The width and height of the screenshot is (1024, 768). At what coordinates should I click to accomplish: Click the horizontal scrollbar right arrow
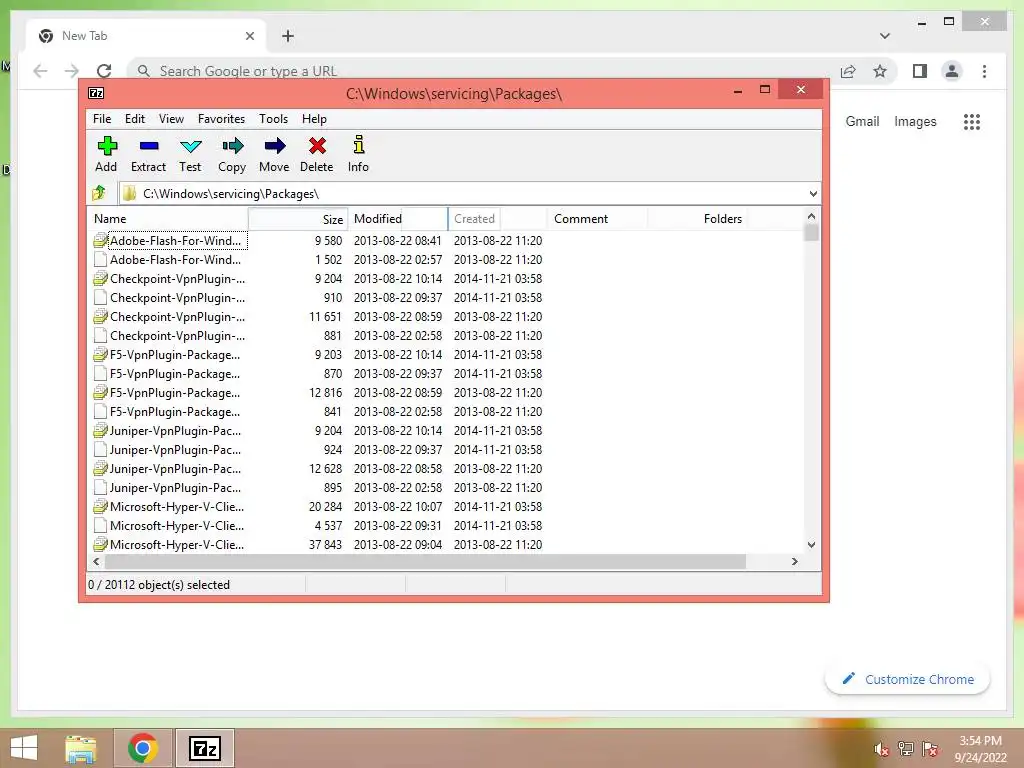tap(794, 561)
